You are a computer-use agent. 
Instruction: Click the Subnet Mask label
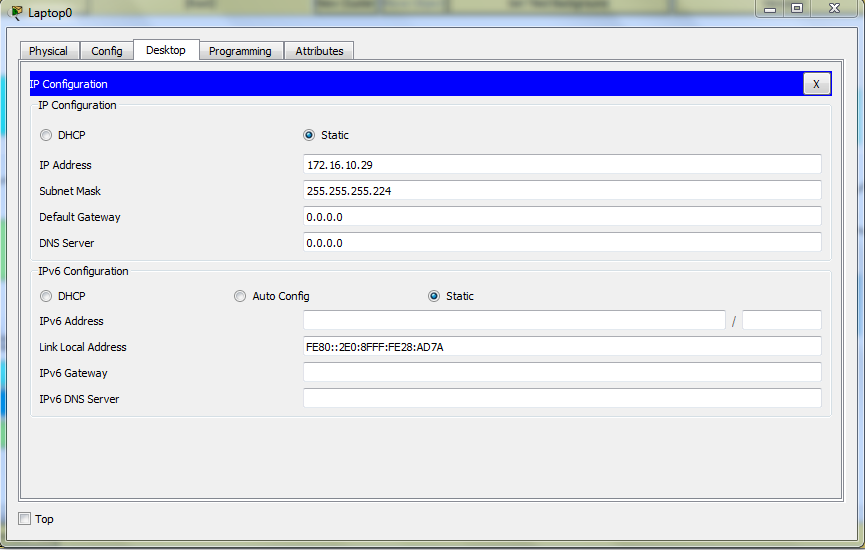[70, 191]
